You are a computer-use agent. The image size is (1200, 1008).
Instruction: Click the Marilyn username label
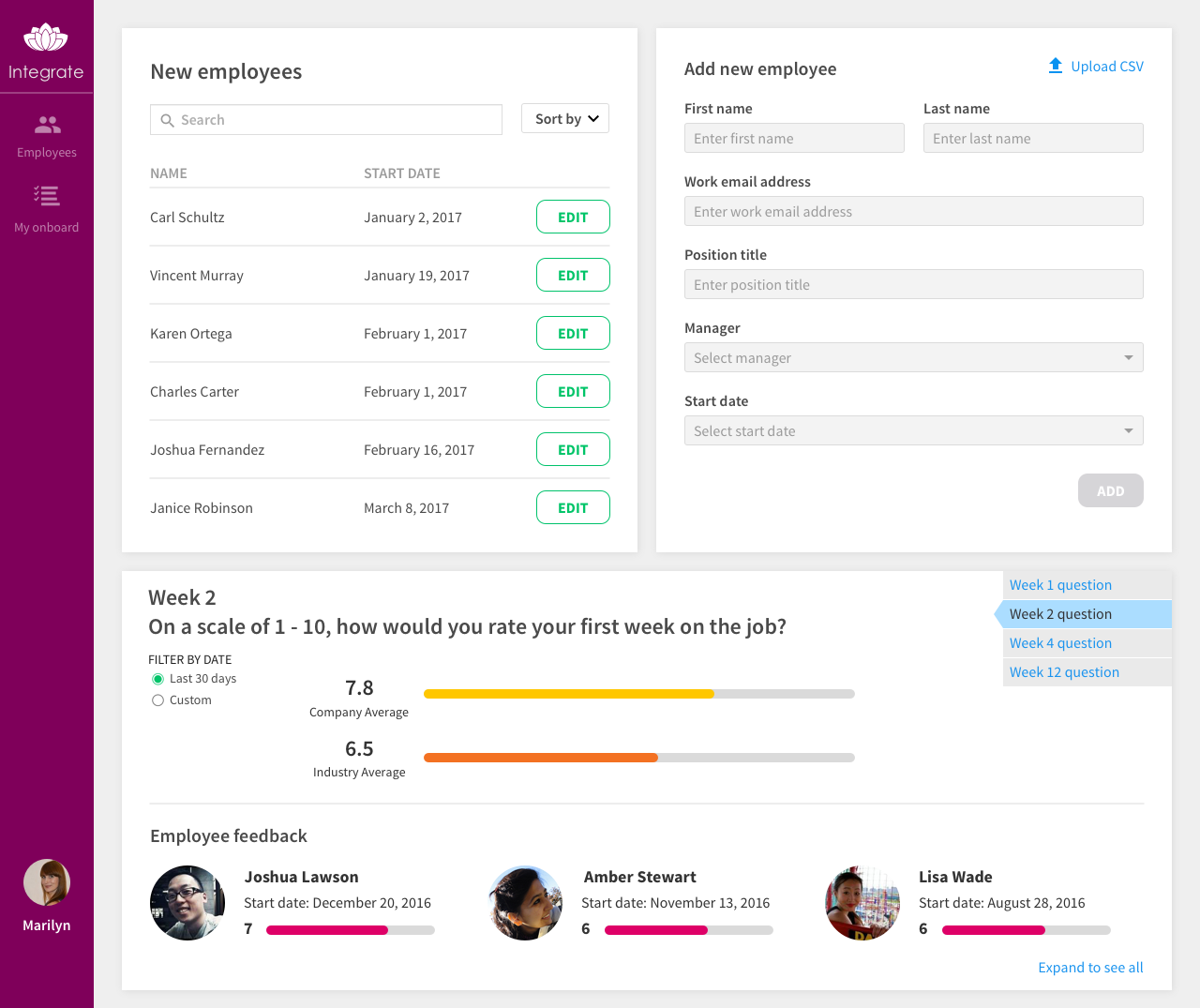(47, 925)
